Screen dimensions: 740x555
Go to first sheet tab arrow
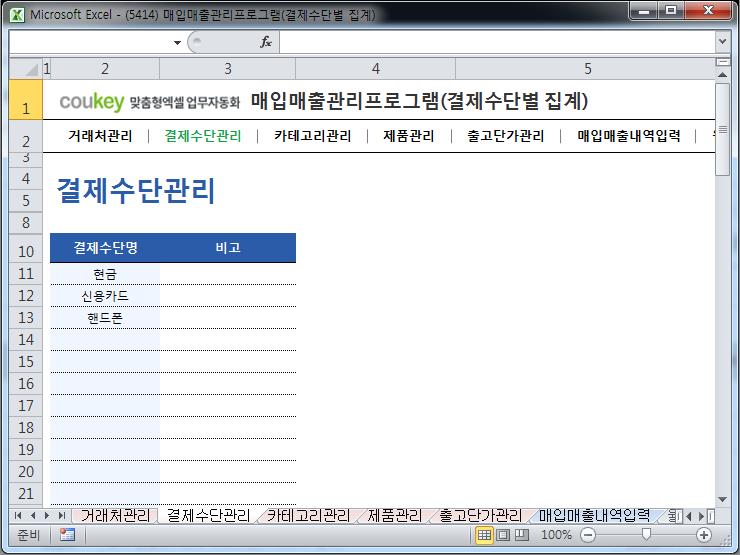17,515
